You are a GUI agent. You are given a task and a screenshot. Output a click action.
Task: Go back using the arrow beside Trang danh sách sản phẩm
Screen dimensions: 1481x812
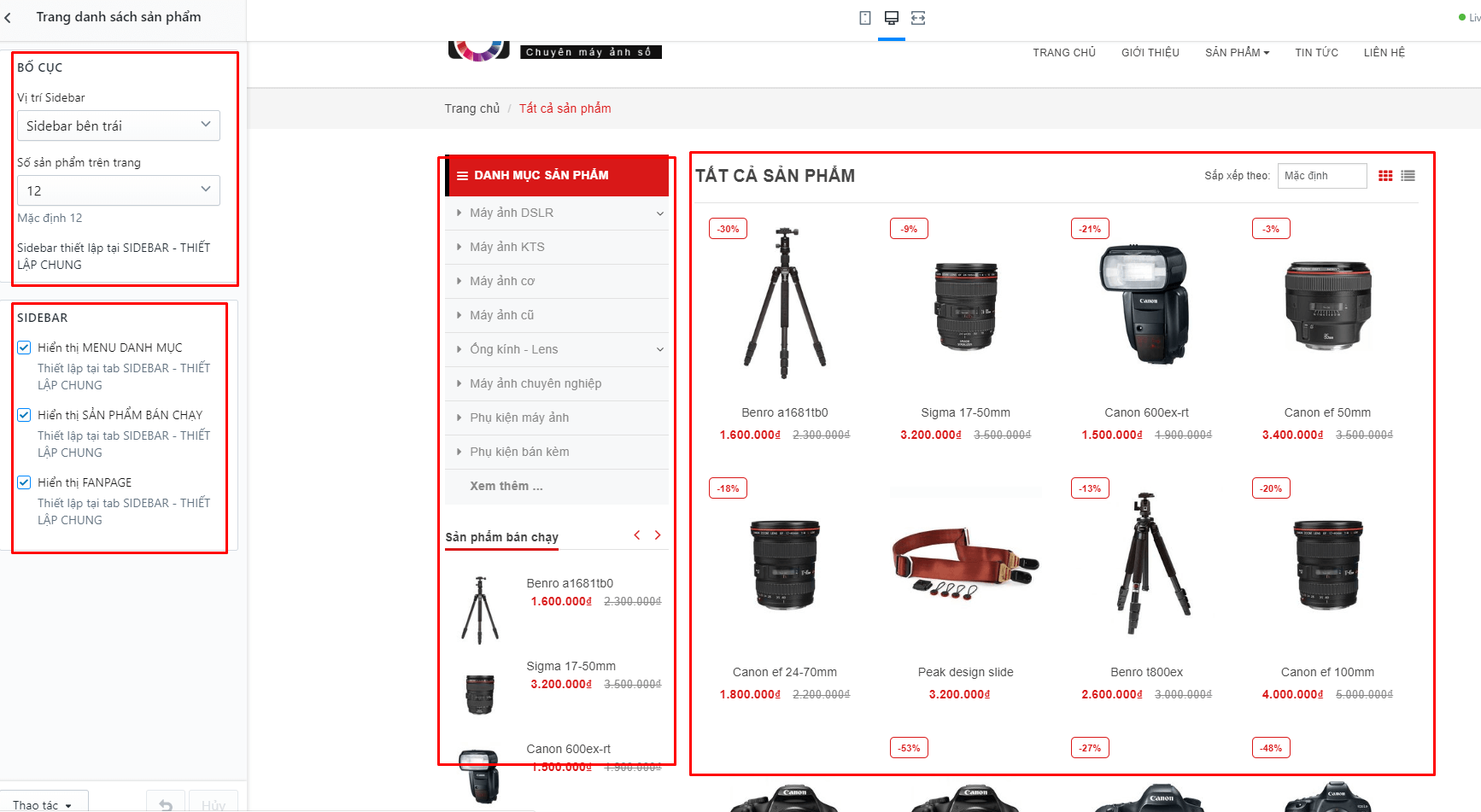[x=8, y=17]
